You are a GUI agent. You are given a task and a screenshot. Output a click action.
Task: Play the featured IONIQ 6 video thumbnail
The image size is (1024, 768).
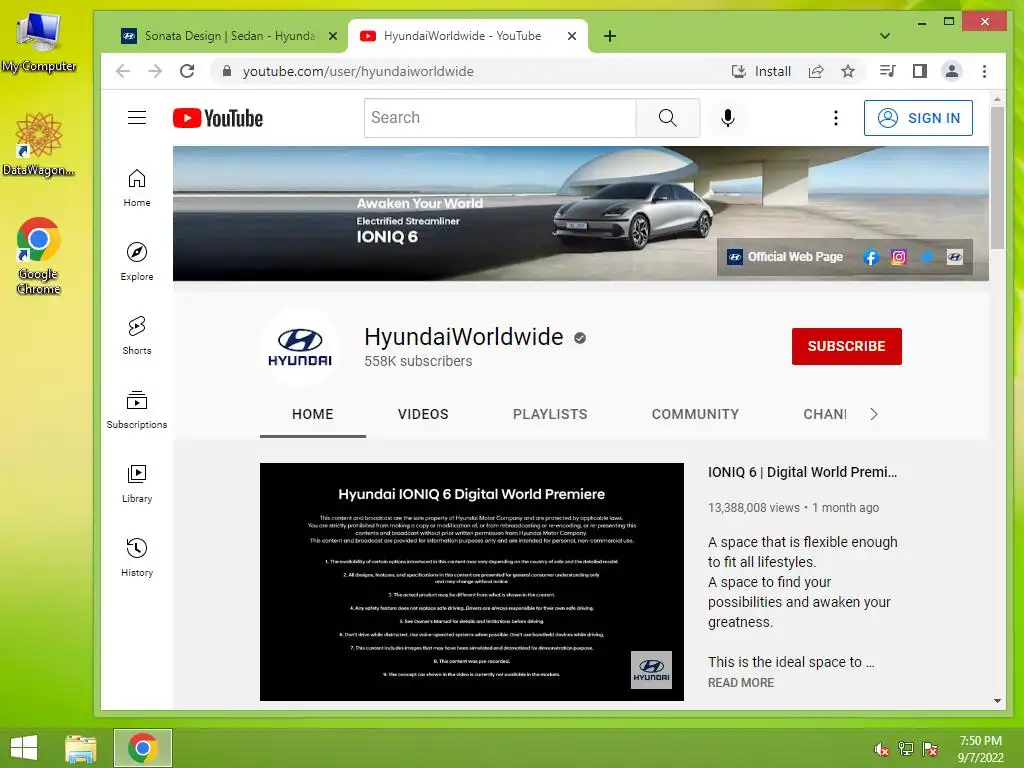(x=472, y=582)
